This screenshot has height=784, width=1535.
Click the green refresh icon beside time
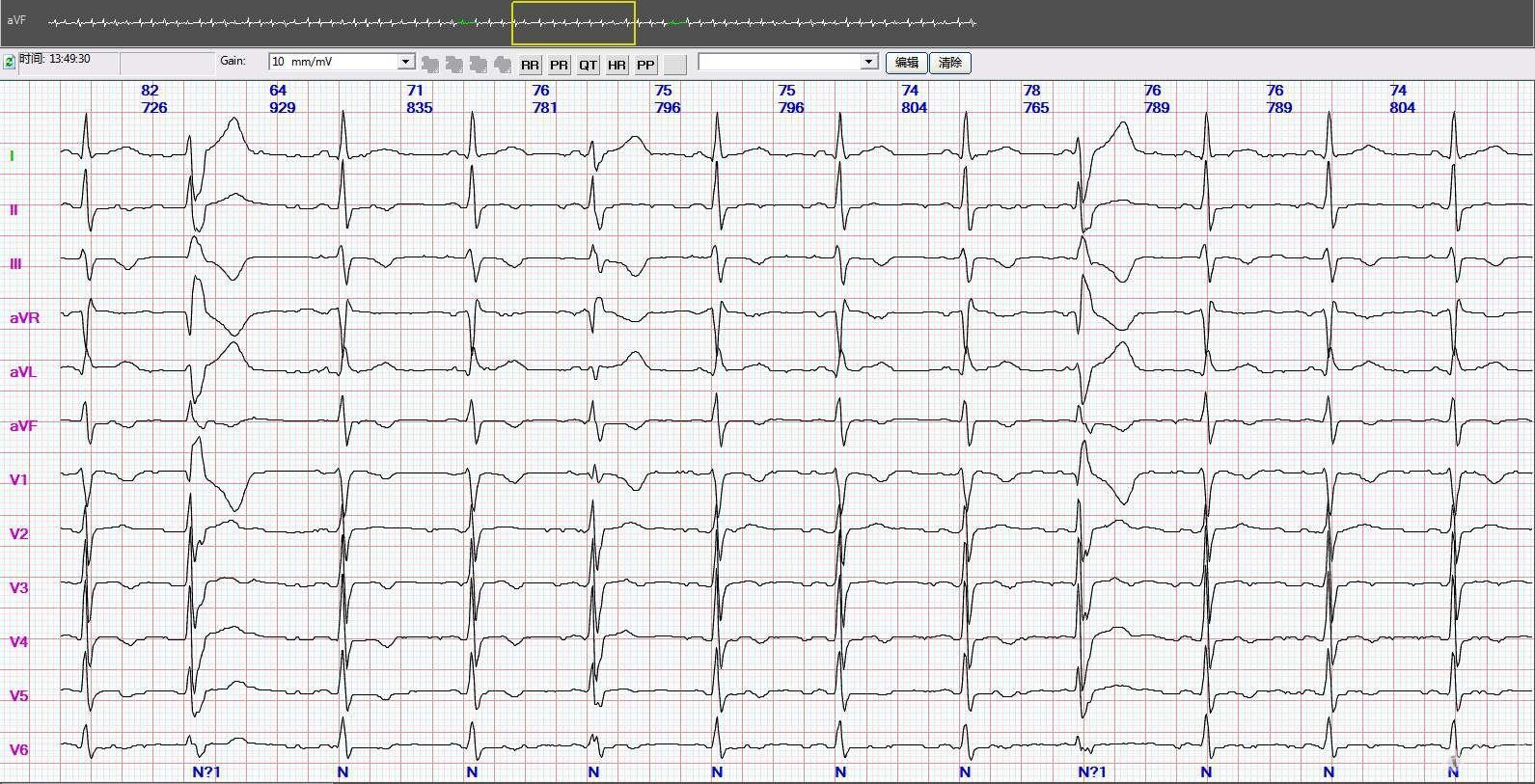coord(9,61)
